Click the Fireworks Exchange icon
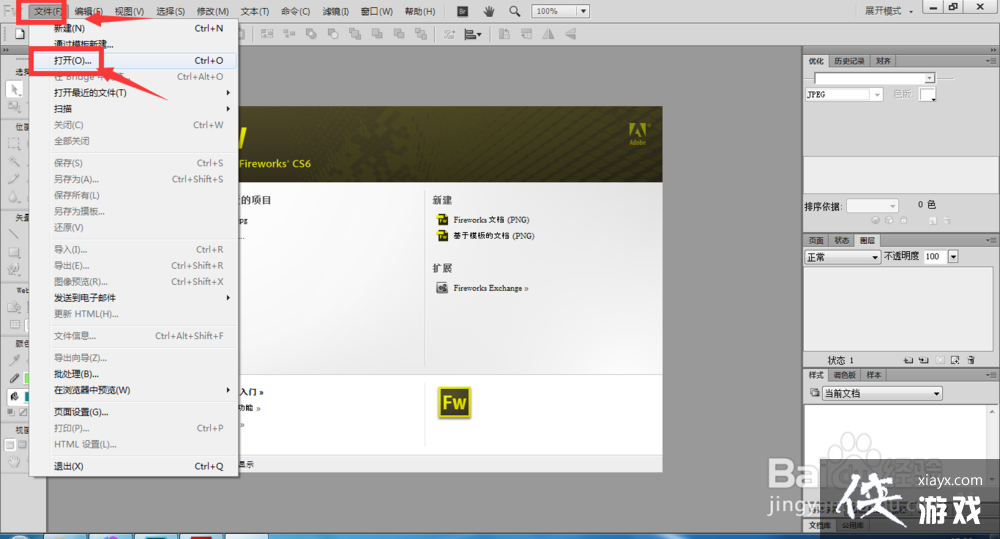The height and width of the screenshot is (539, 1000). [x=442, y=288]
